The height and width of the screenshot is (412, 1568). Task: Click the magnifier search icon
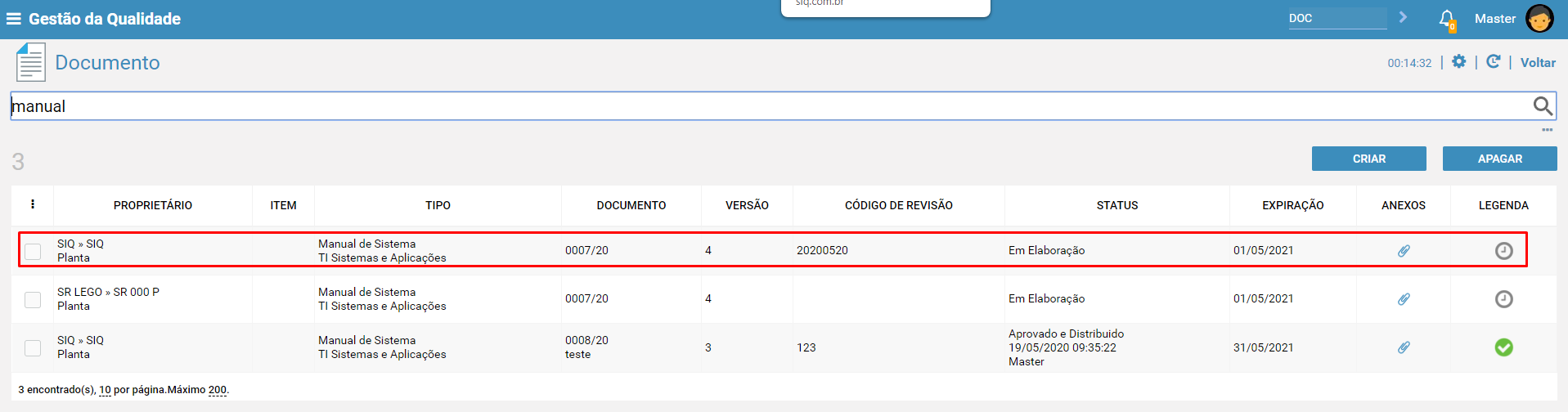pyautogui.click(x=1543, y=105)
